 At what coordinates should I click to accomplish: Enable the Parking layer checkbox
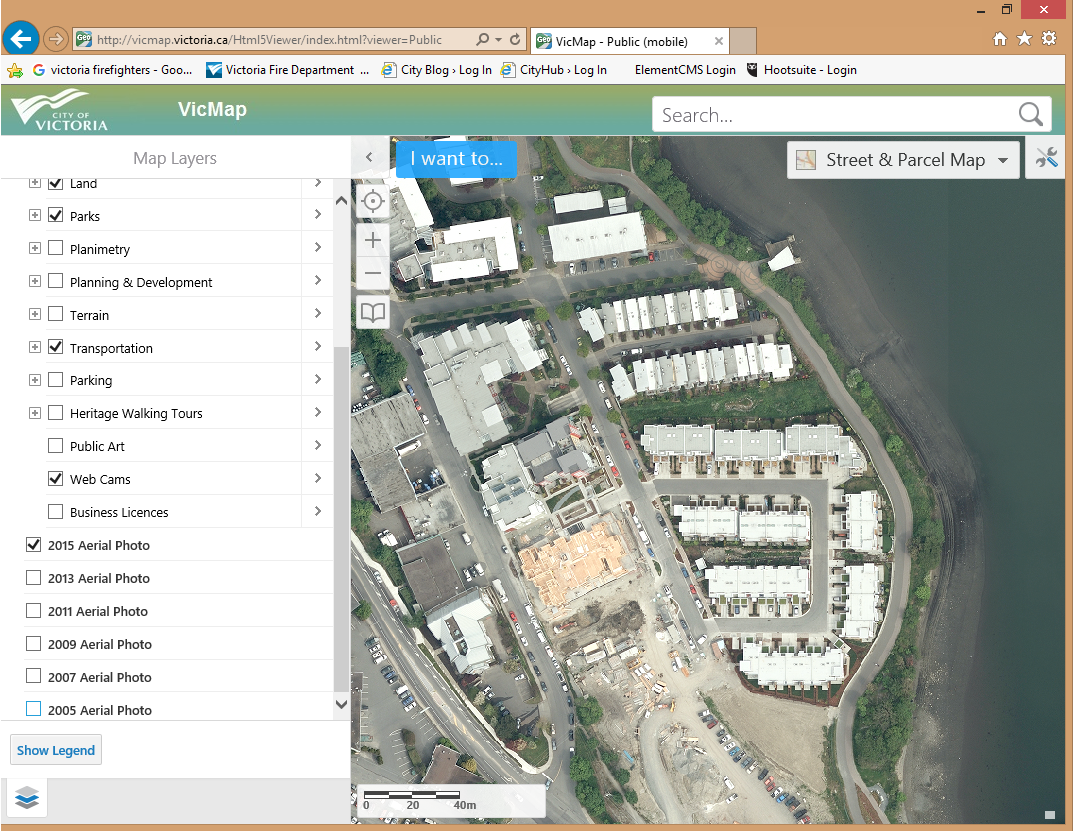pyautogui.click(x=55, y=380)
